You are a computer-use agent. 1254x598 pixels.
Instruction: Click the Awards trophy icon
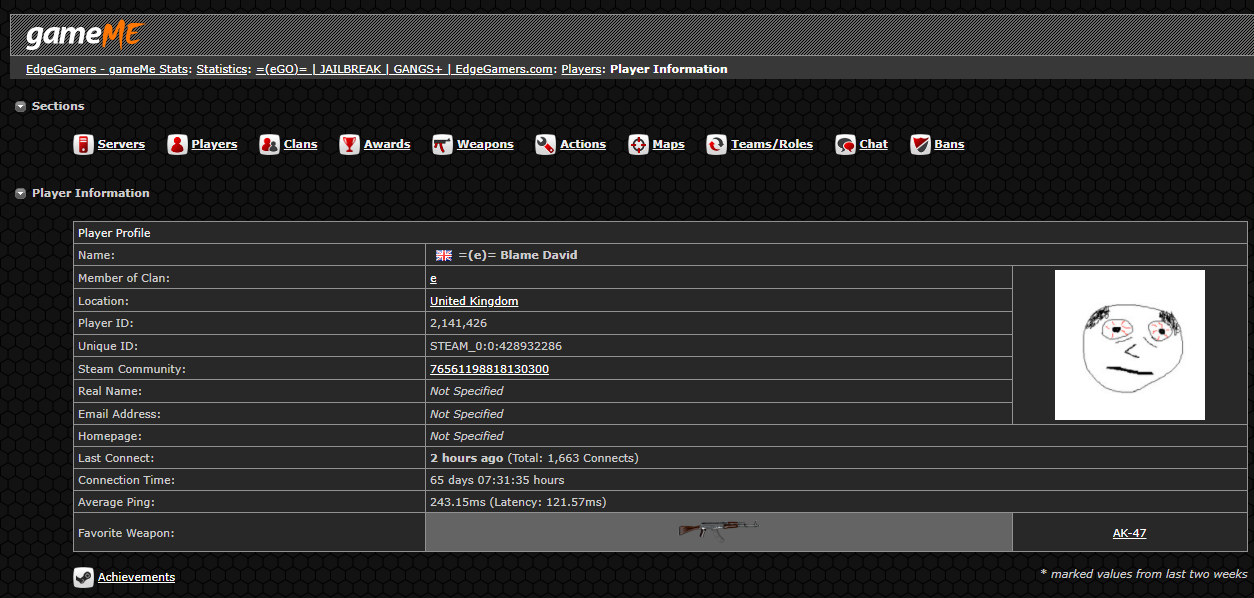(349, 145)
